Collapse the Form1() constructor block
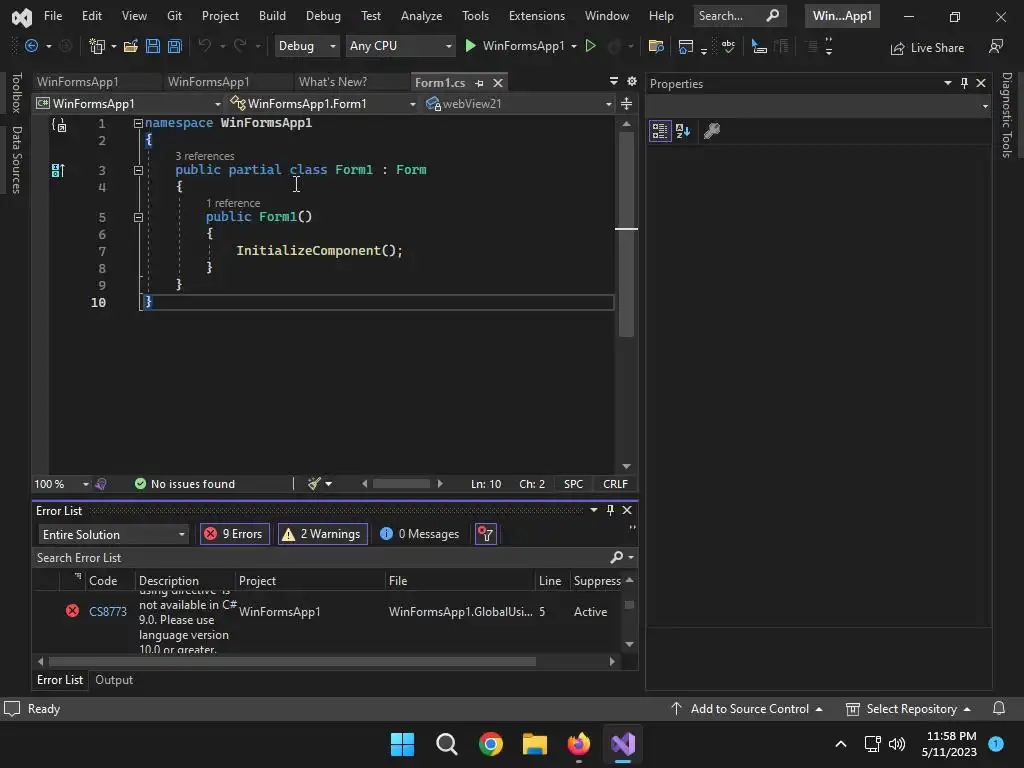This screenshot has width=1024, height=768. (138, 217)
